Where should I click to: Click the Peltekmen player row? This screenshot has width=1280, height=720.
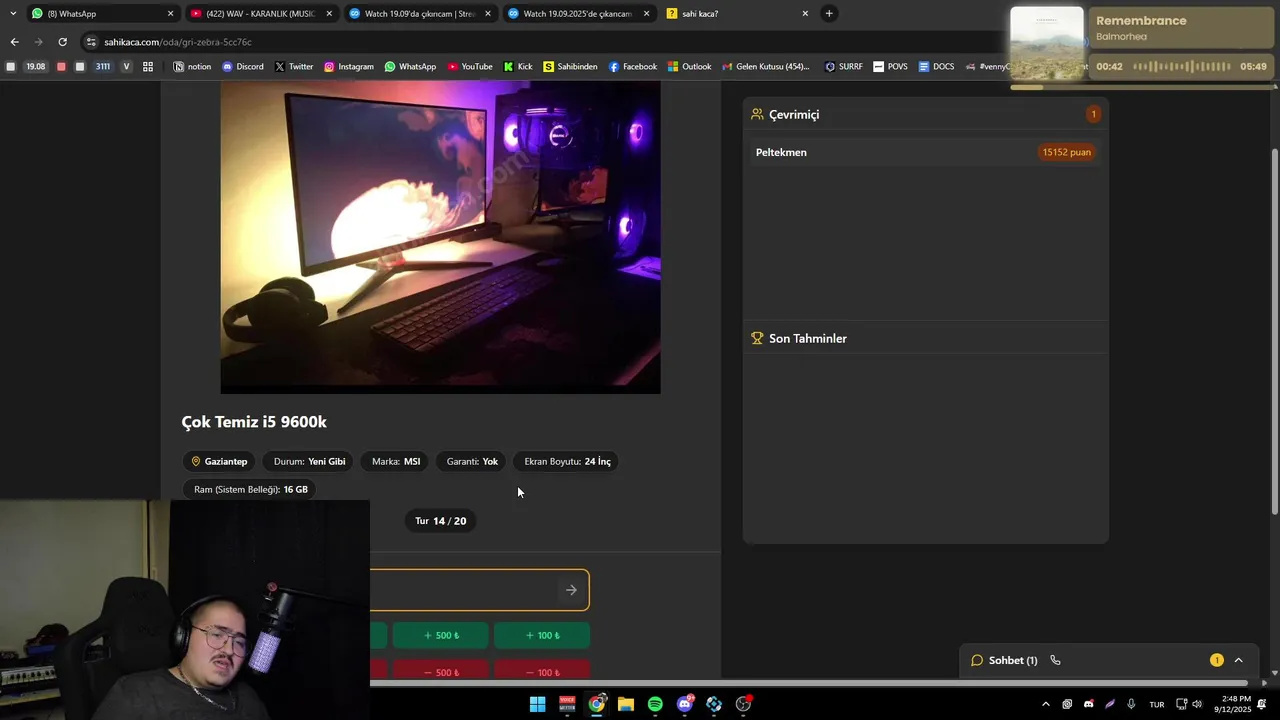coord(925,152)
